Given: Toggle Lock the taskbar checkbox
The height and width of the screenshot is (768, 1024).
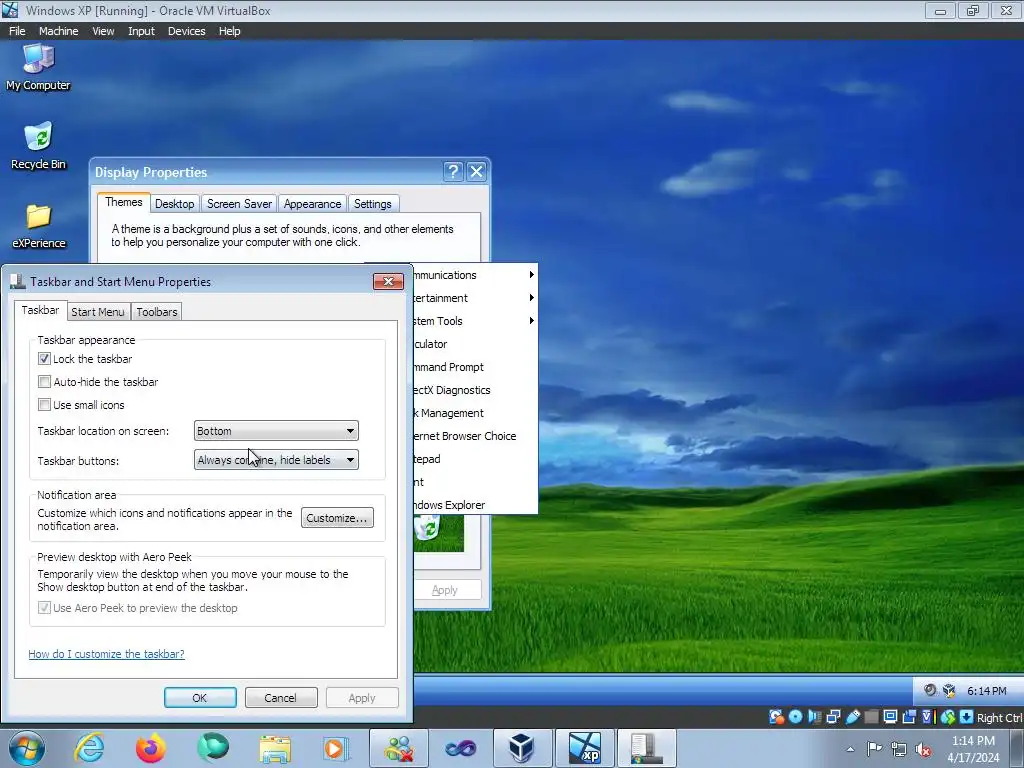Looking at the screenshot, I should tap(44, 359).
